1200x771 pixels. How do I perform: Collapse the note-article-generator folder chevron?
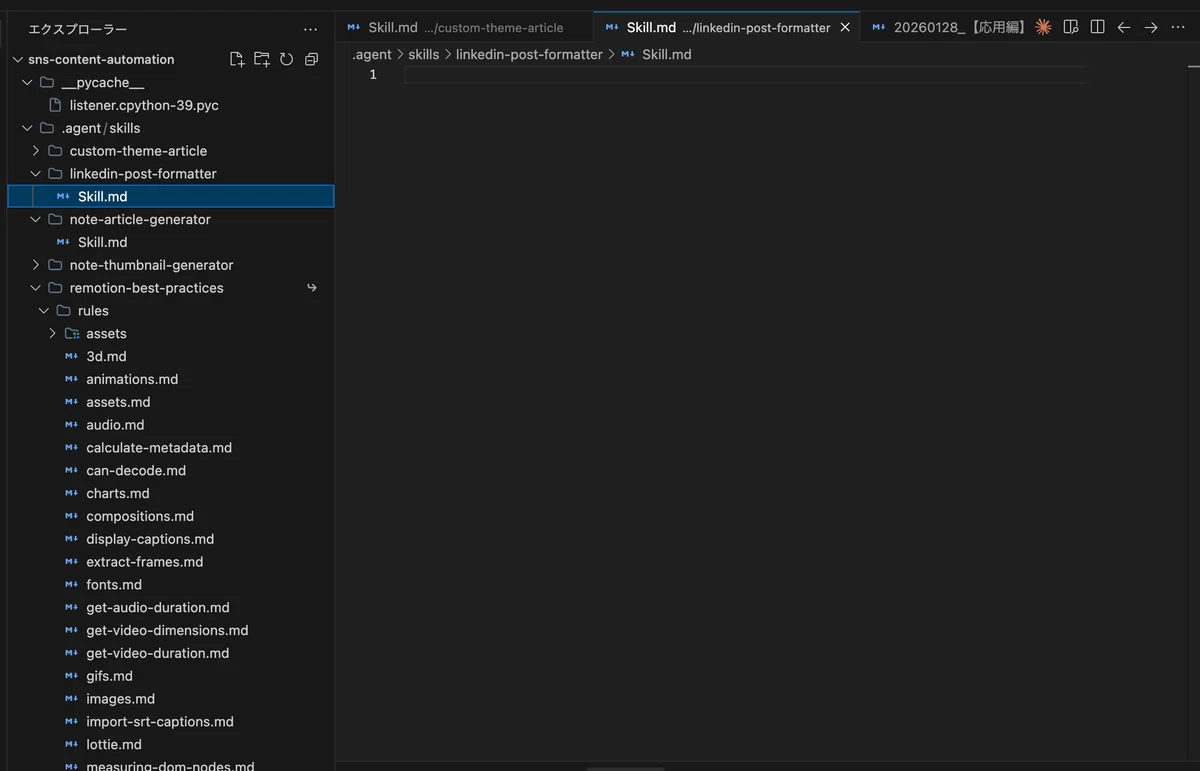point(35,219)
